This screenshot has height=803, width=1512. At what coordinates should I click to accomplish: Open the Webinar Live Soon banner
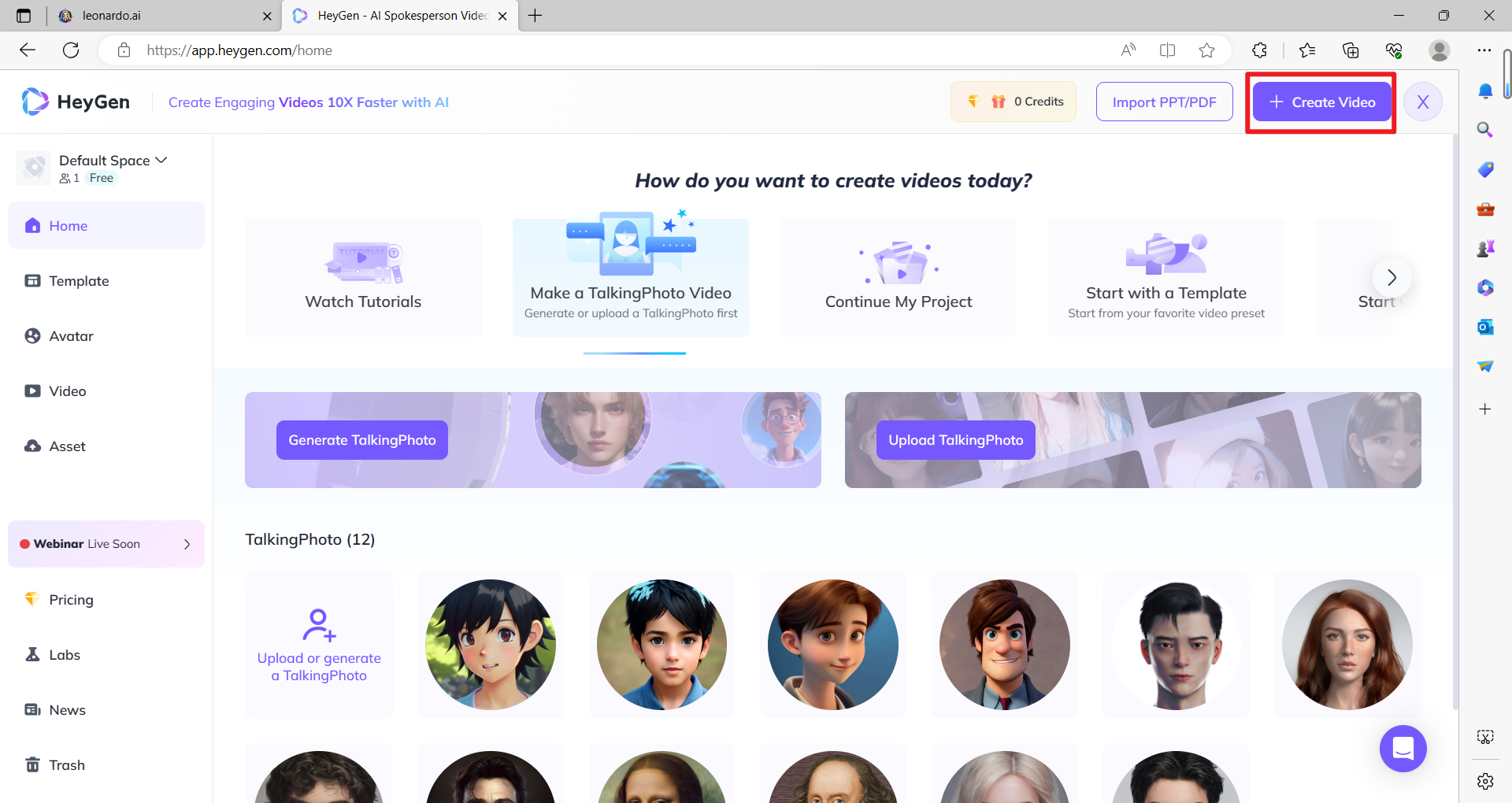point(106,544)
